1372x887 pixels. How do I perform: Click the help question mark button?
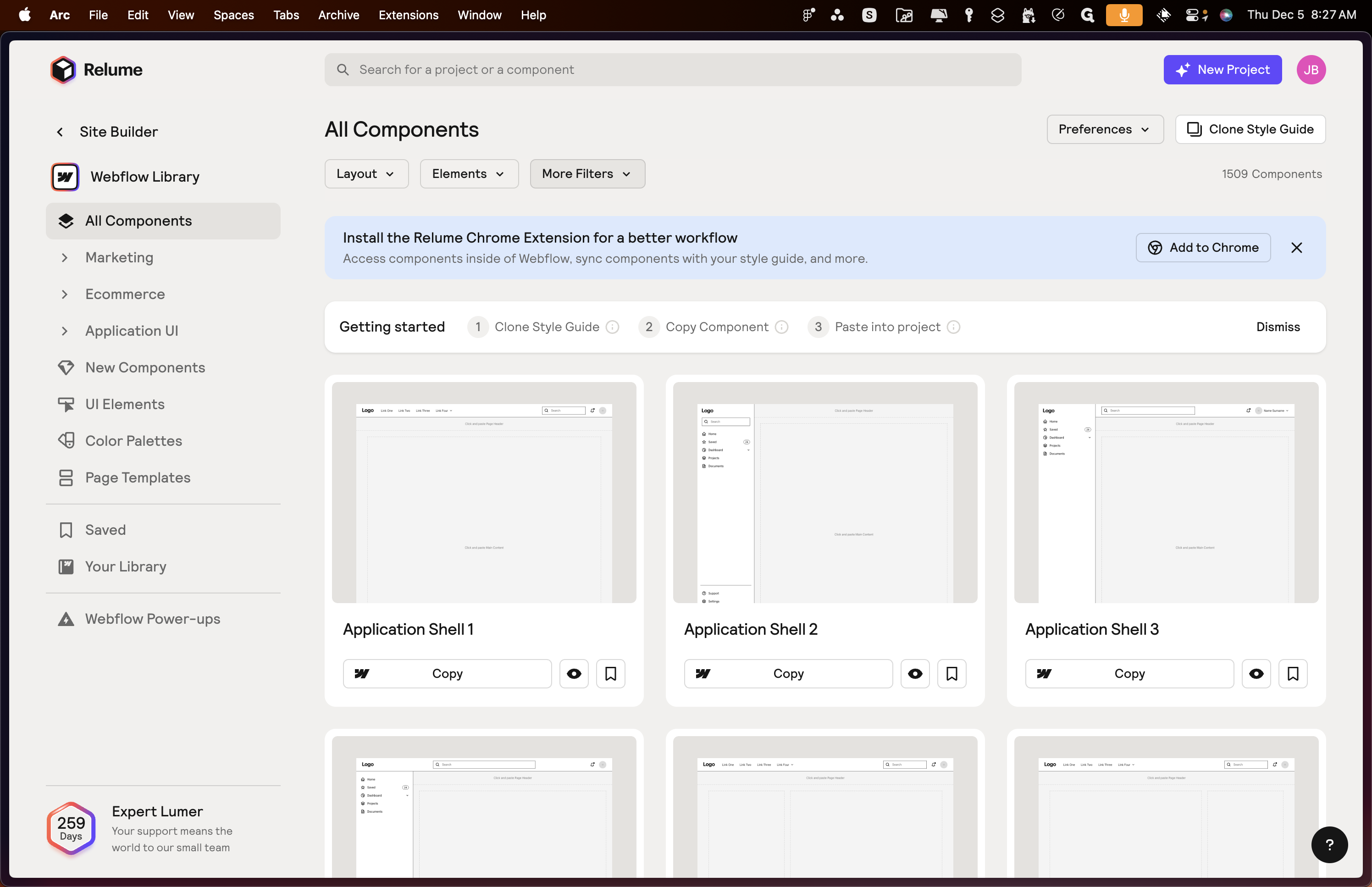[1329, 844]
